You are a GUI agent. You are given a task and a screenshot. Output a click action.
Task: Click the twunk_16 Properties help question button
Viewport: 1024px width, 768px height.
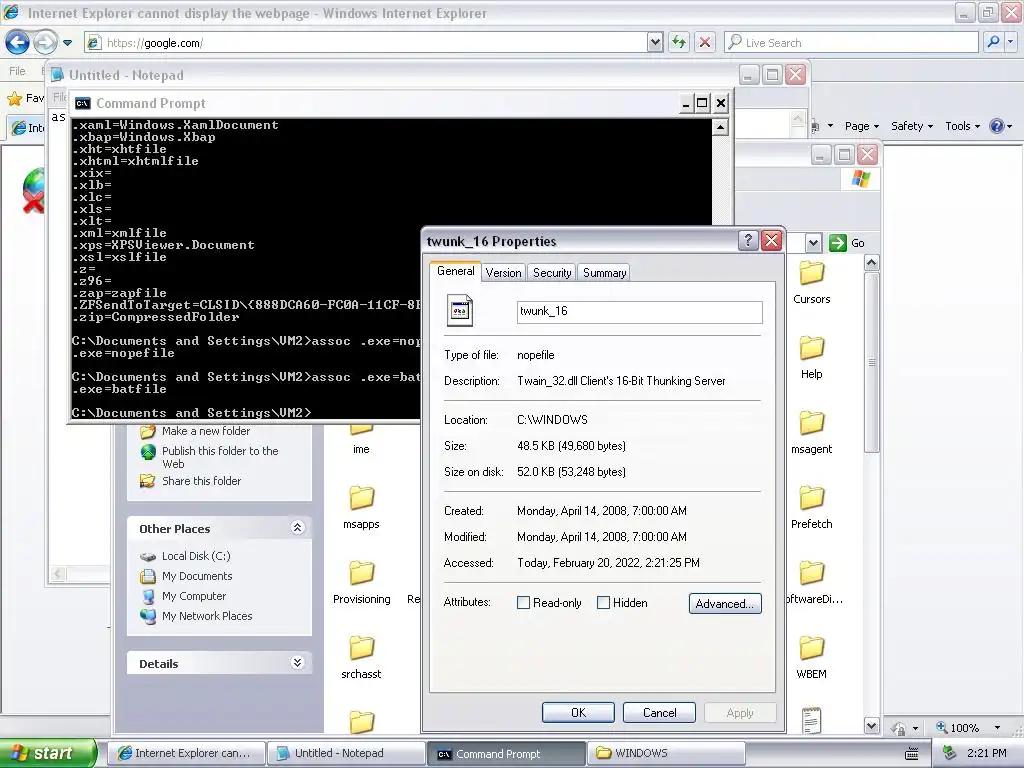[x=748, y=241]
